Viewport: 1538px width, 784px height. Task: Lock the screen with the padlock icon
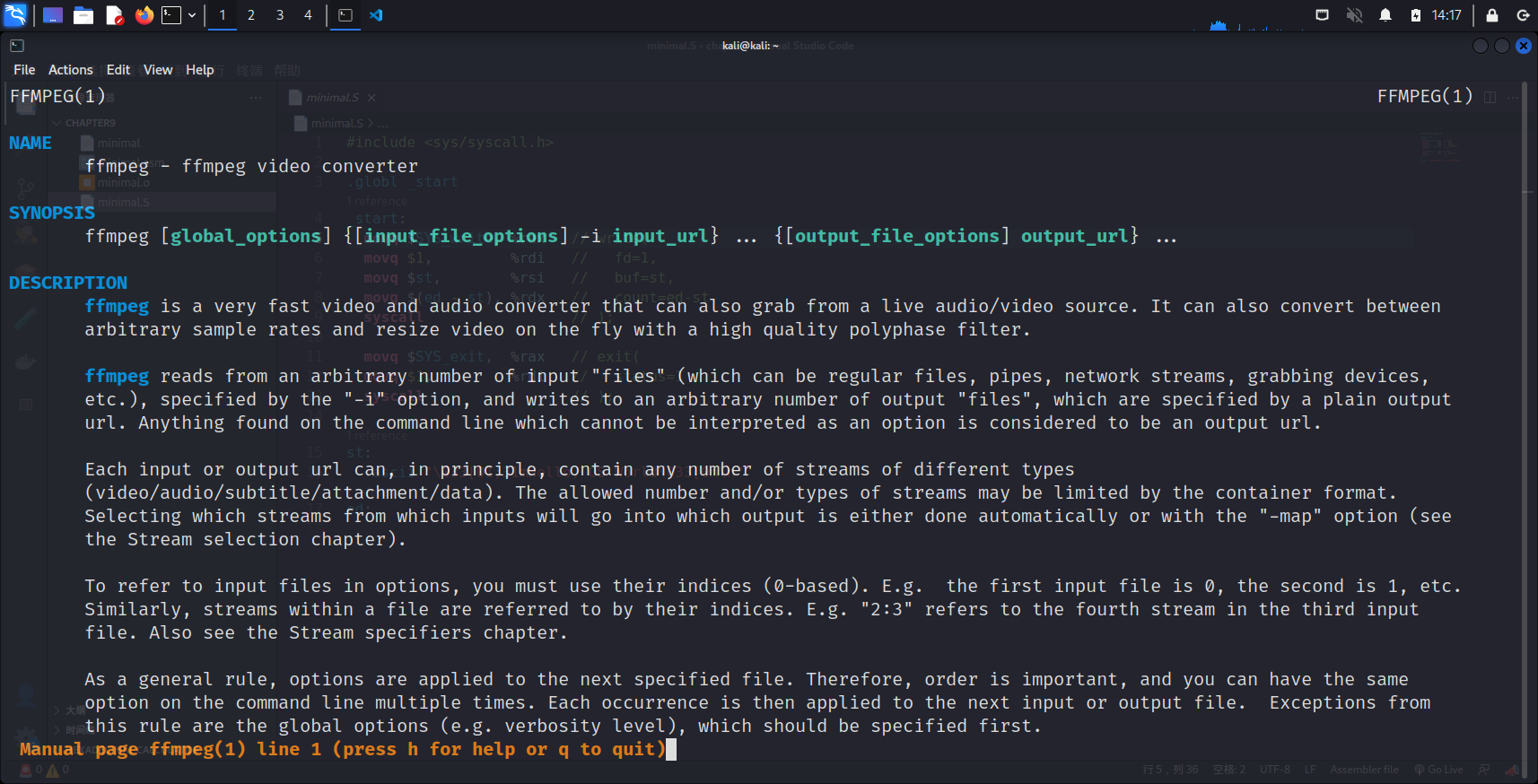pyautogui.click(x=1492, y=15)
